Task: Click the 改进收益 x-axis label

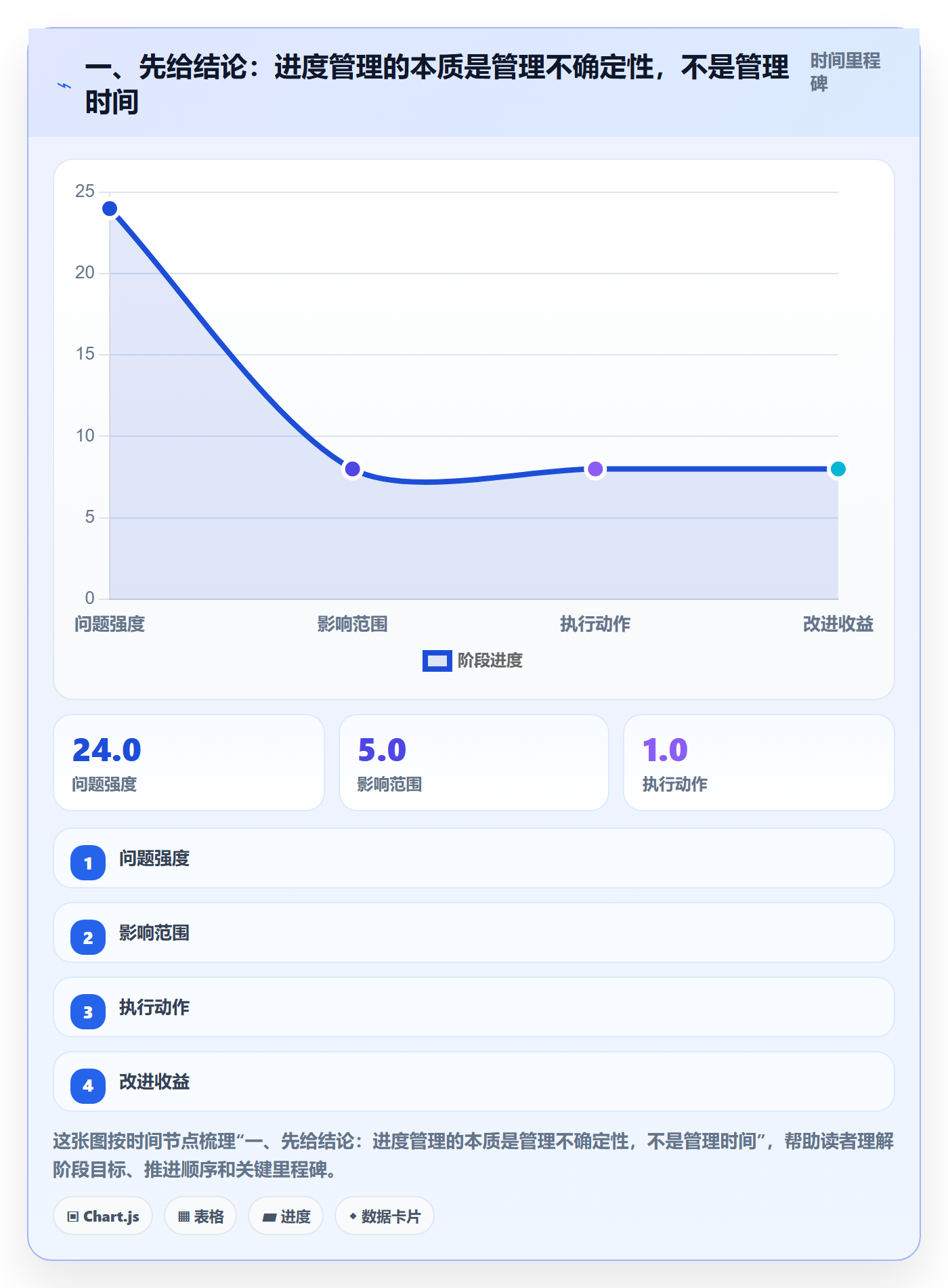Action: click(x=838, y=624)
